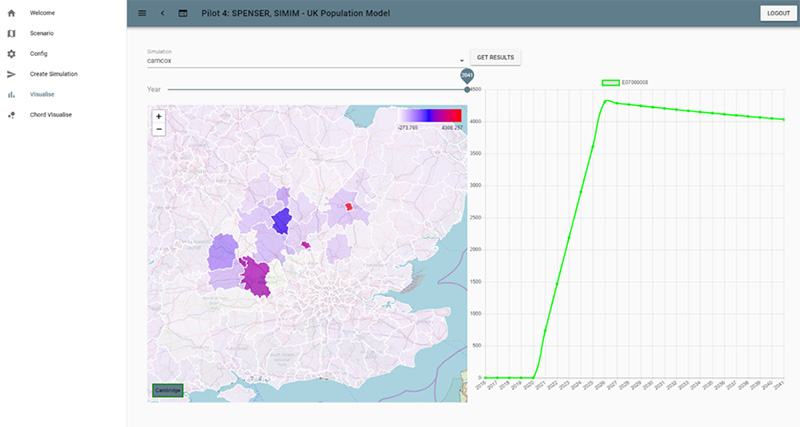Click the back chevron arrow in header
This screenshot has width=800, height=427.
pos(162,13)
